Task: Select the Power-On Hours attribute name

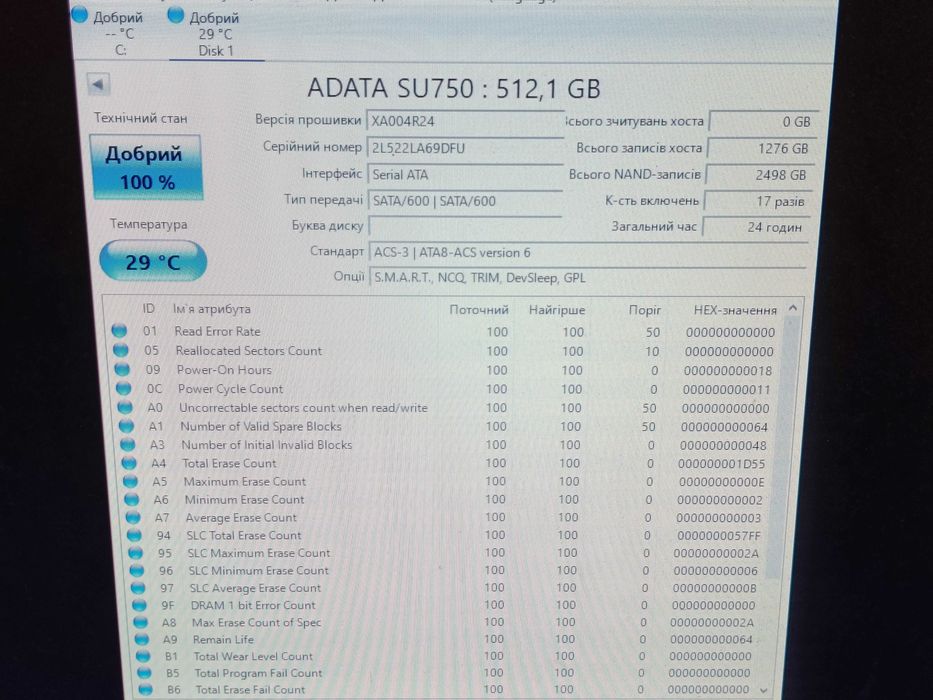Action: click(224, 370)
